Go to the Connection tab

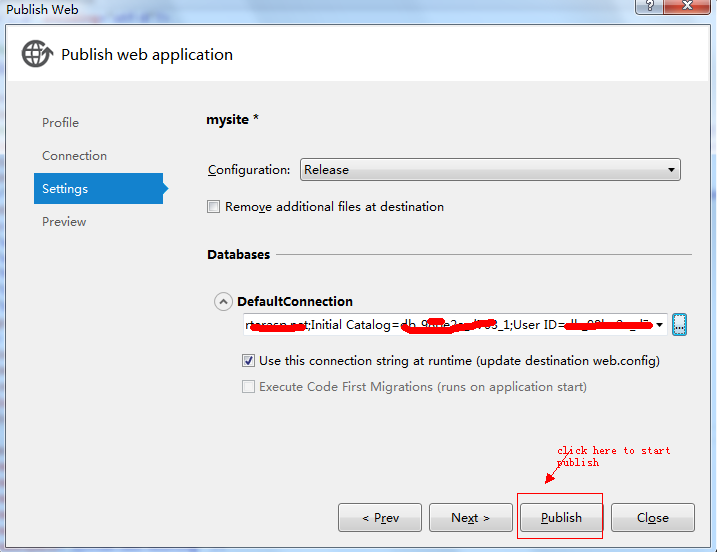(x=74, y=156)
